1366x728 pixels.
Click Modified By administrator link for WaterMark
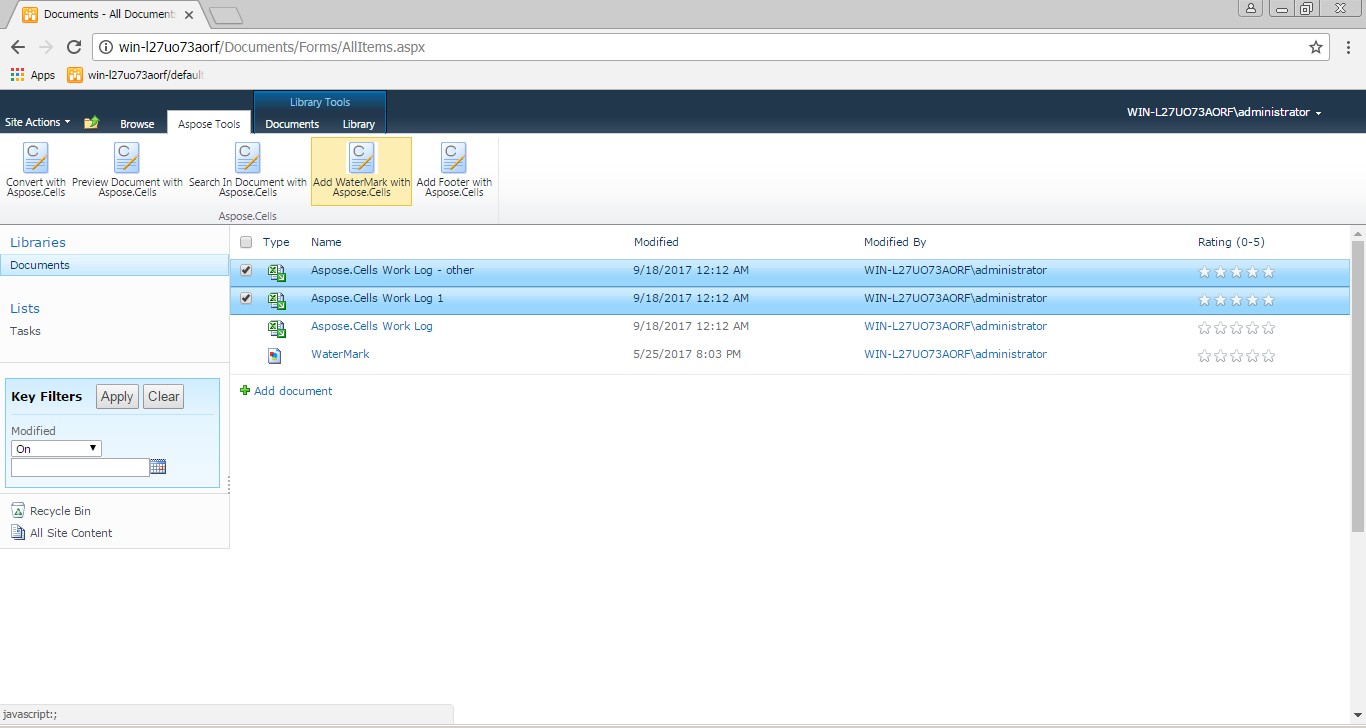955,354
